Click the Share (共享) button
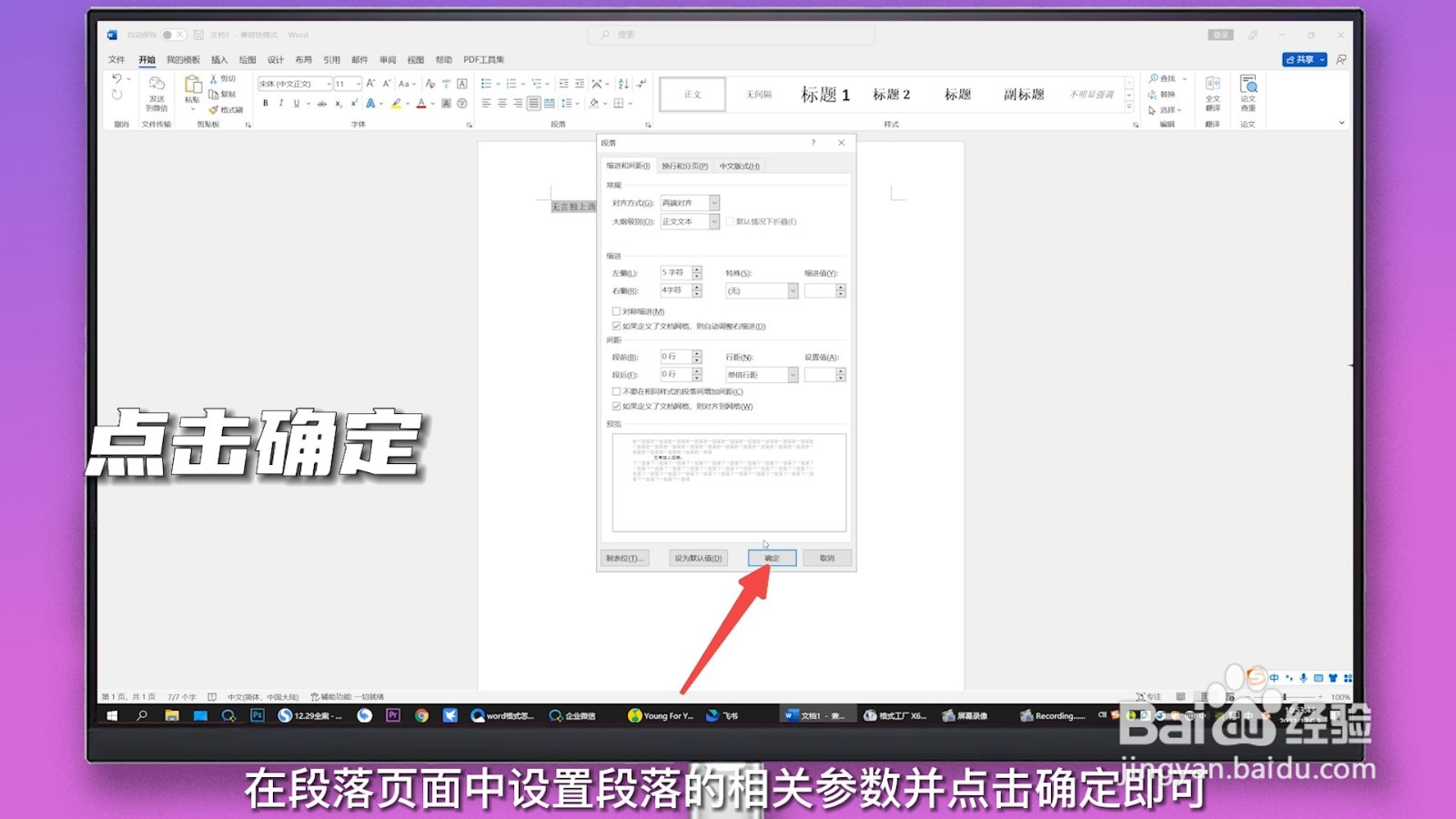Viewport: 1456px width, 819px height. pos(1305,60)
